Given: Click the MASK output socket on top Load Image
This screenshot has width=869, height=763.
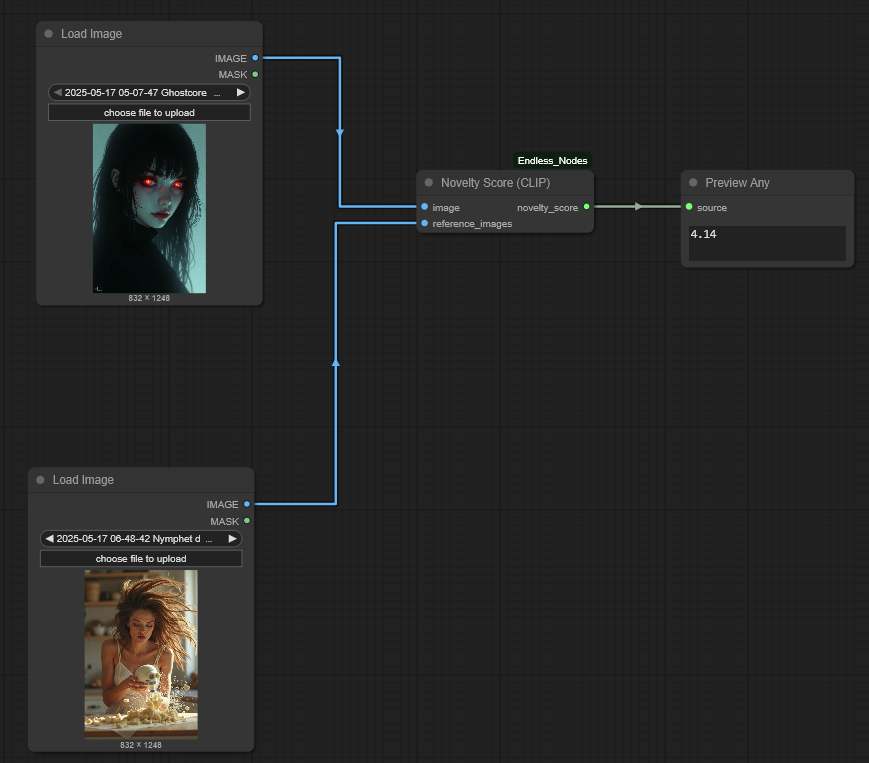Looking at the screenshot, I should tap(256, 74).
